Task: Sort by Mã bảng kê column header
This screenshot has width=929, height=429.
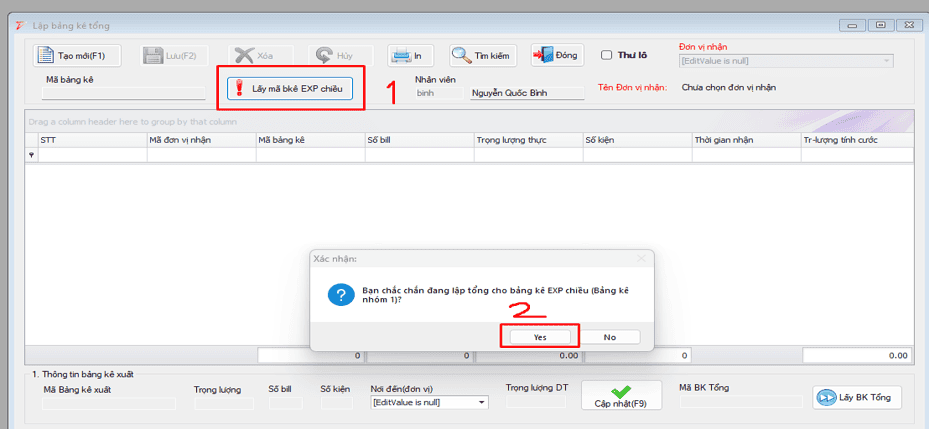Action: click(309, 141)
